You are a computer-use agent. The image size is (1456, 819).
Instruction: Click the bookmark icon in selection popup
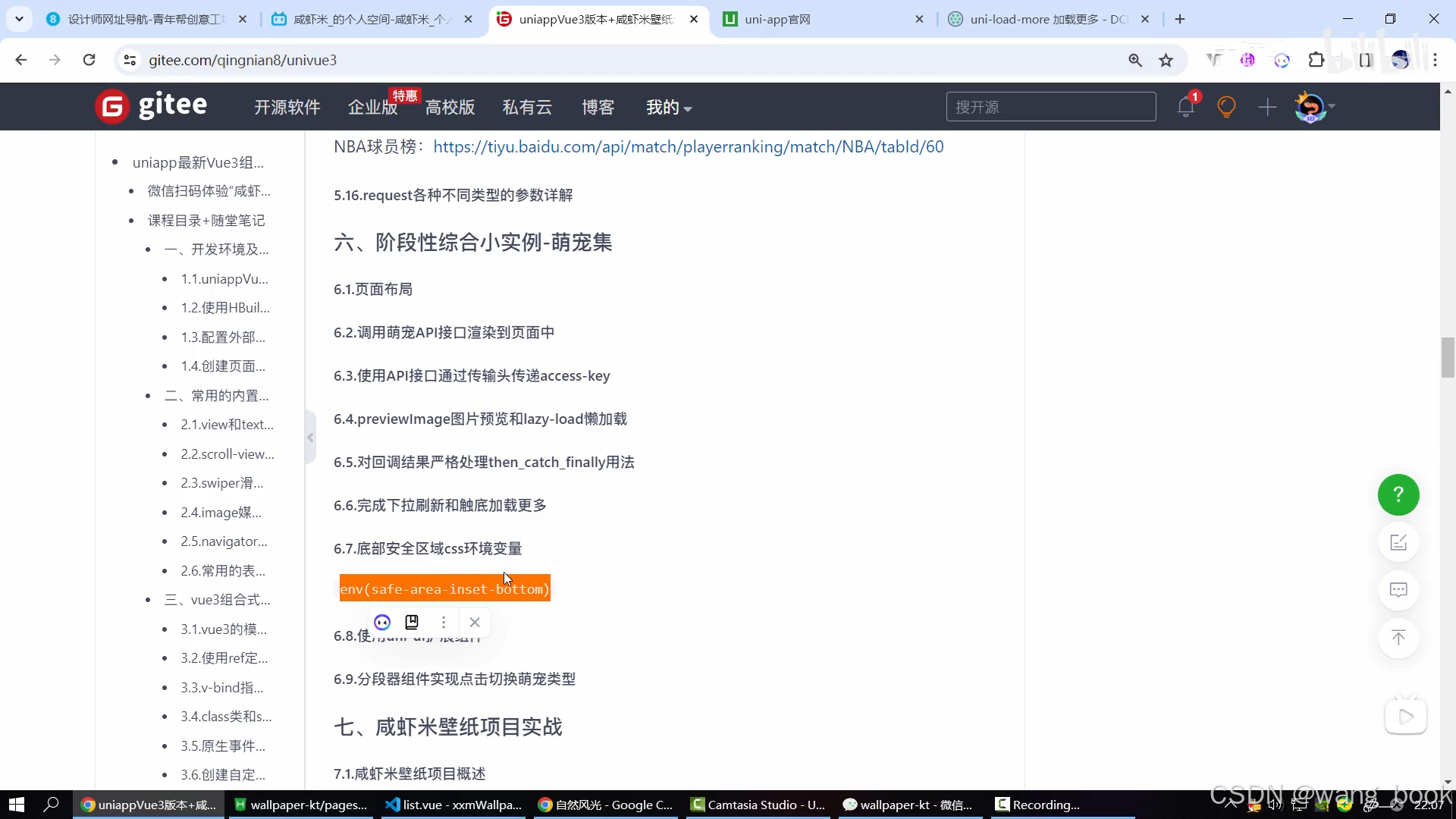412,622
